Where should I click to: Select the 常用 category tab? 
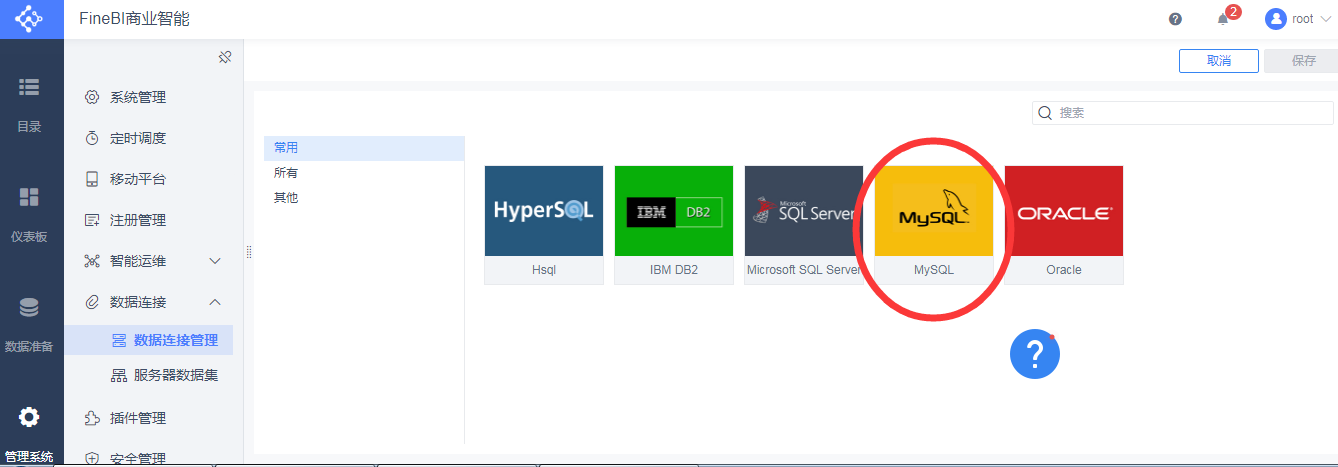click(x=364, y=148)
